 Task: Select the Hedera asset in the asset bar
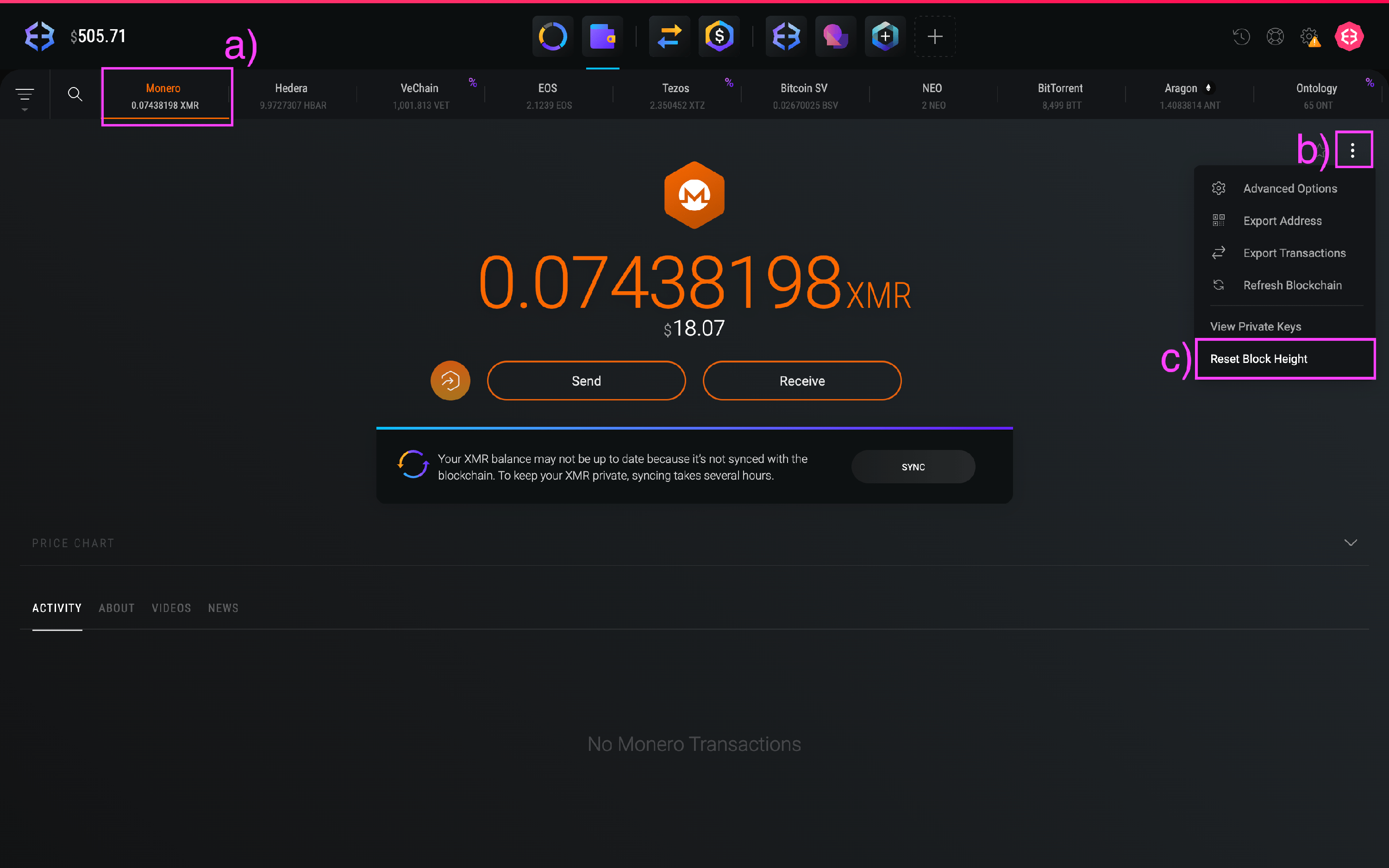click(x=291, y=95)
